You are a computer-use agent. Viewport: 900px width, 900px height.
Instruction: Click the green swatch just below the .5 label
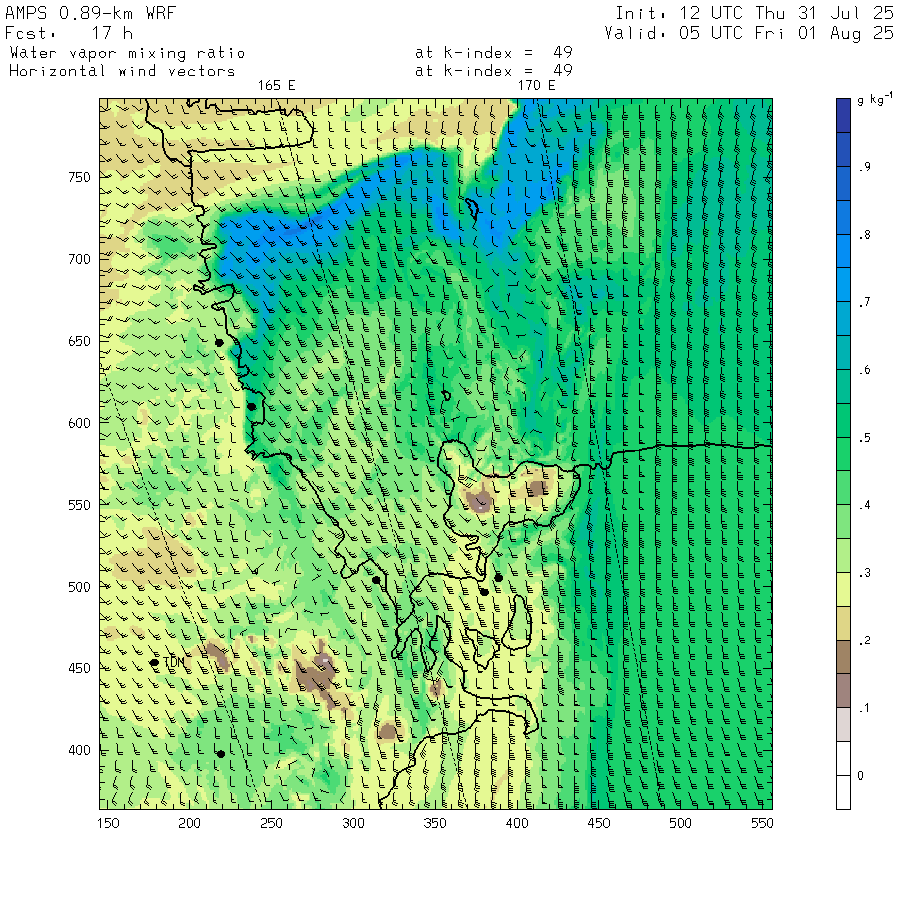point(843,454)
